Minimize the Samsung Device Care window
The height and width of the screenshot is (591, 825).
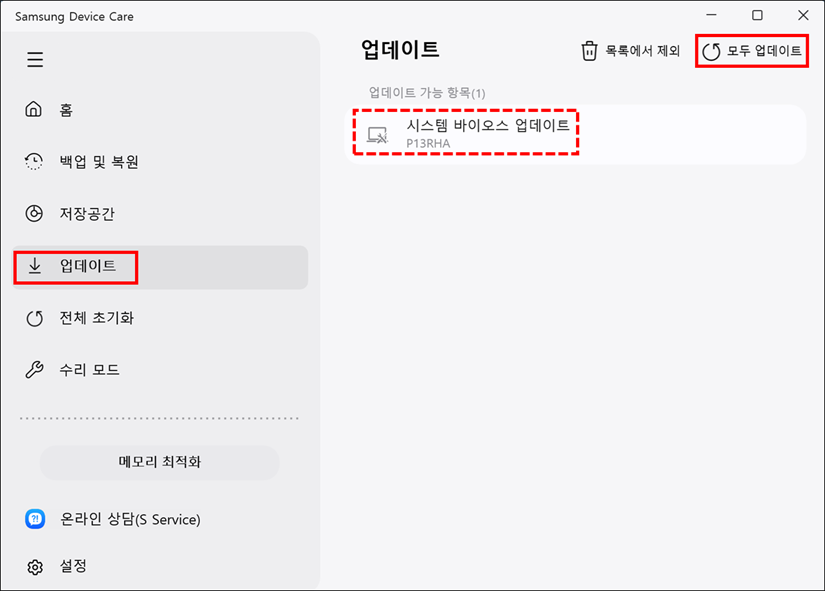coord(711,15)
